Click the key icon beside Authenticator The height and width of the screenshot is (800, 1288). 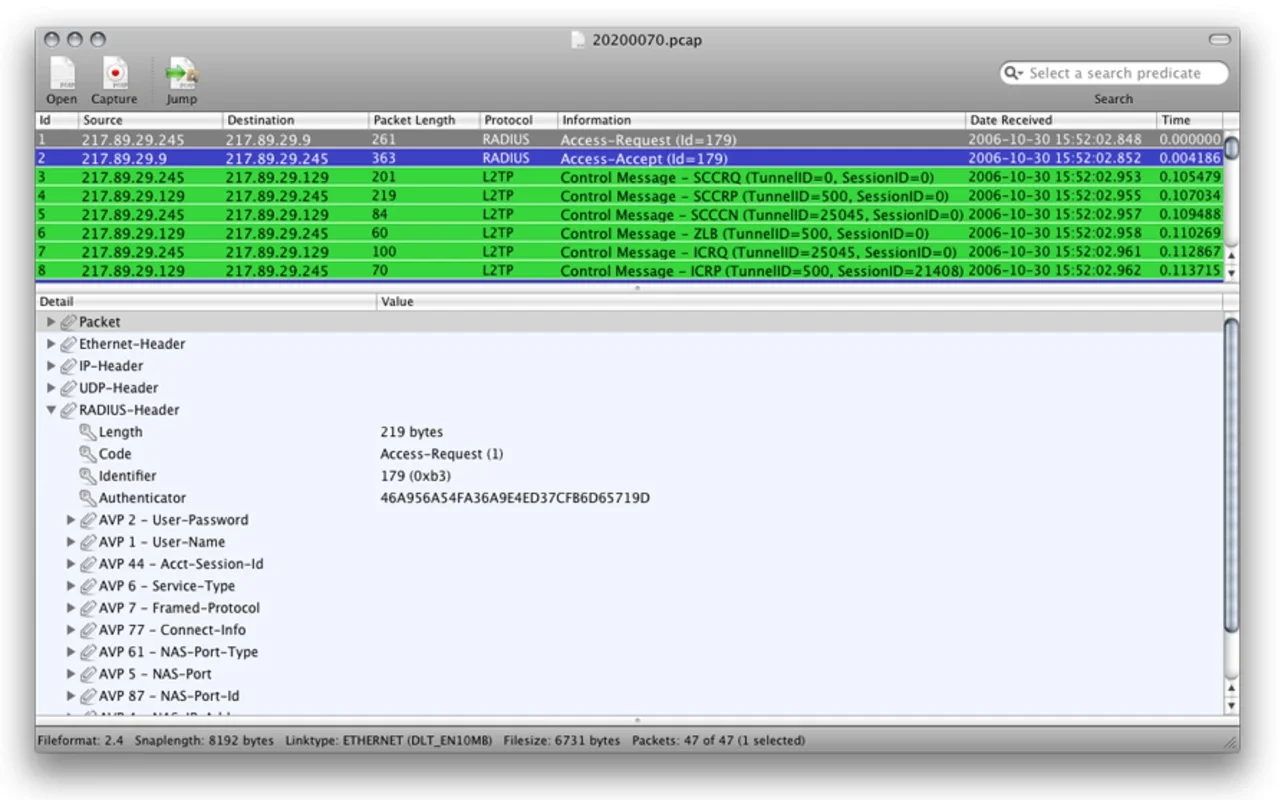[x=88, y=498]
